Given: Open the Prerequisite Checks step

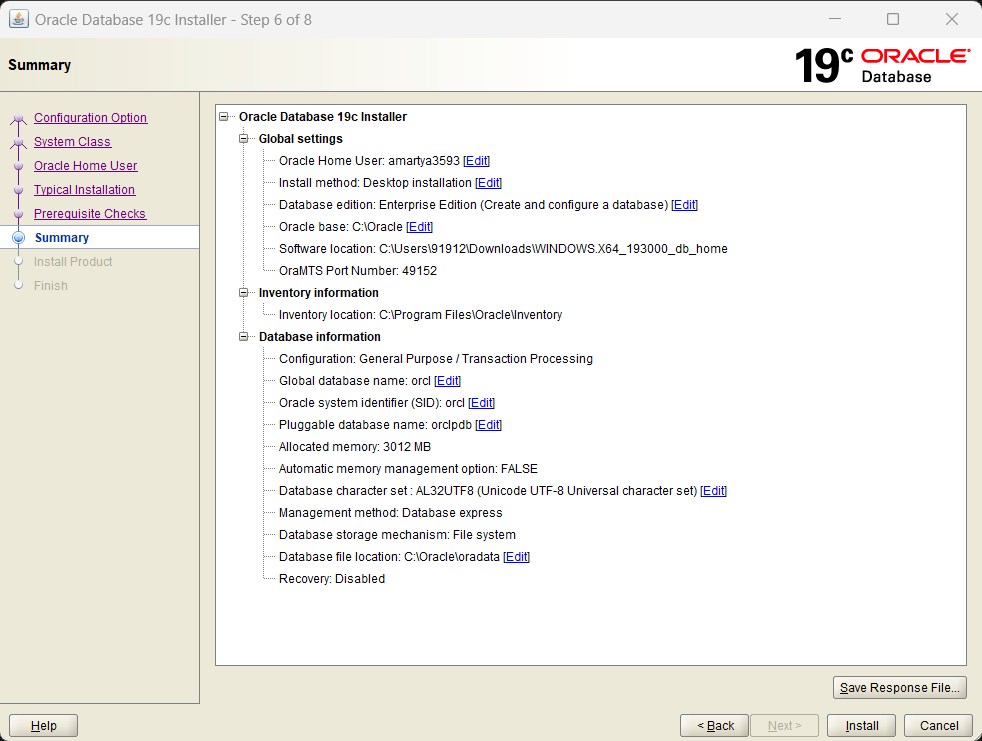Looking at the screenshot, I should click(x=90, y=214).
